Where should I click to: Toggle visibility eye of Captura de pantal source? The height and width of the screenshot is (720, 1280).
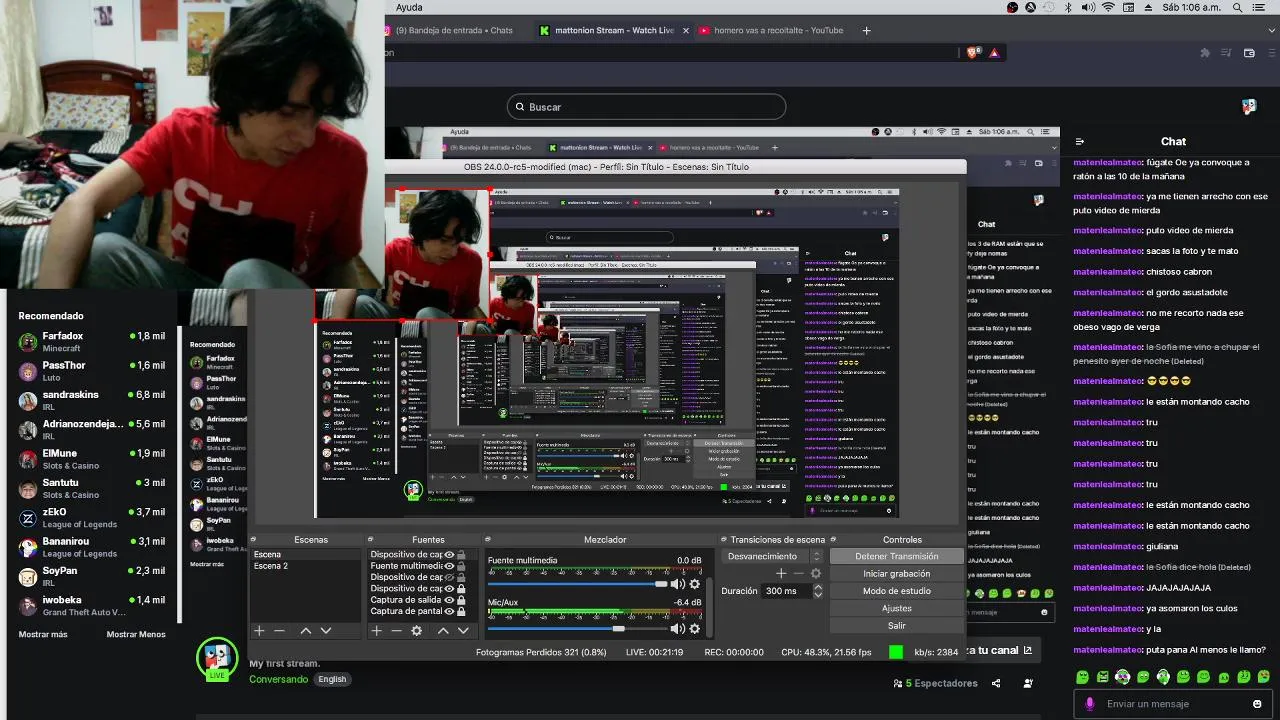pyautogui.click(x=449, y=611)
